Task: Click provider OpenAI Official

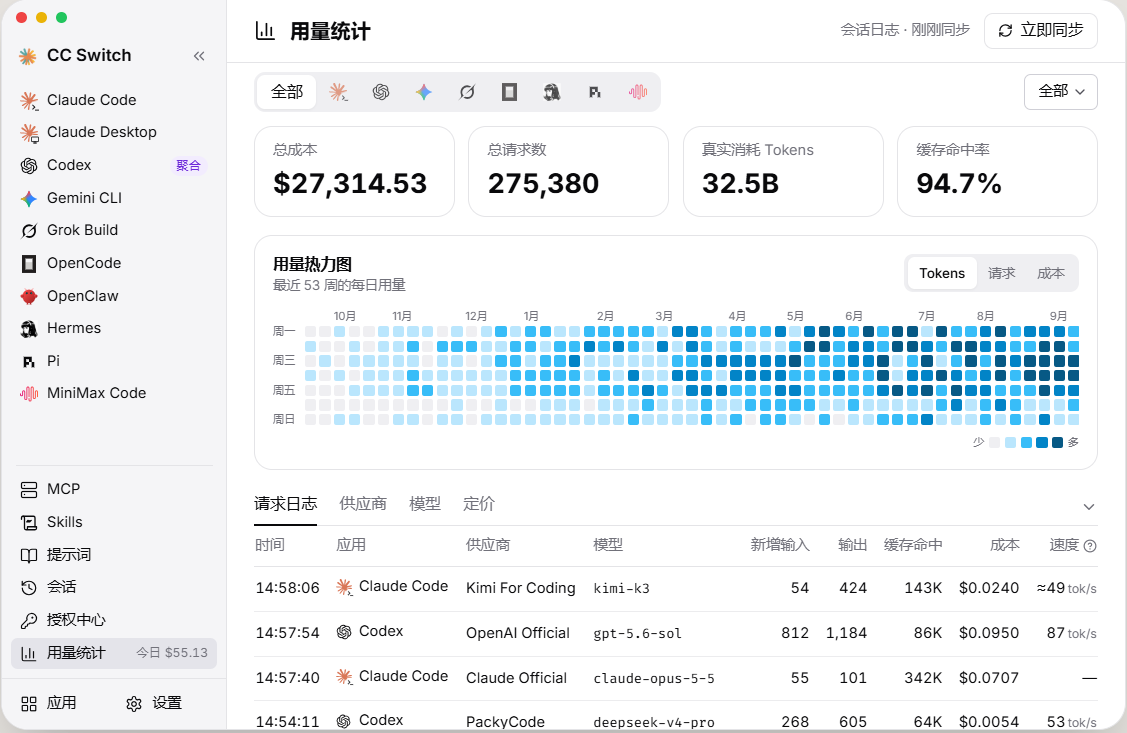Action: pos(518,633)
